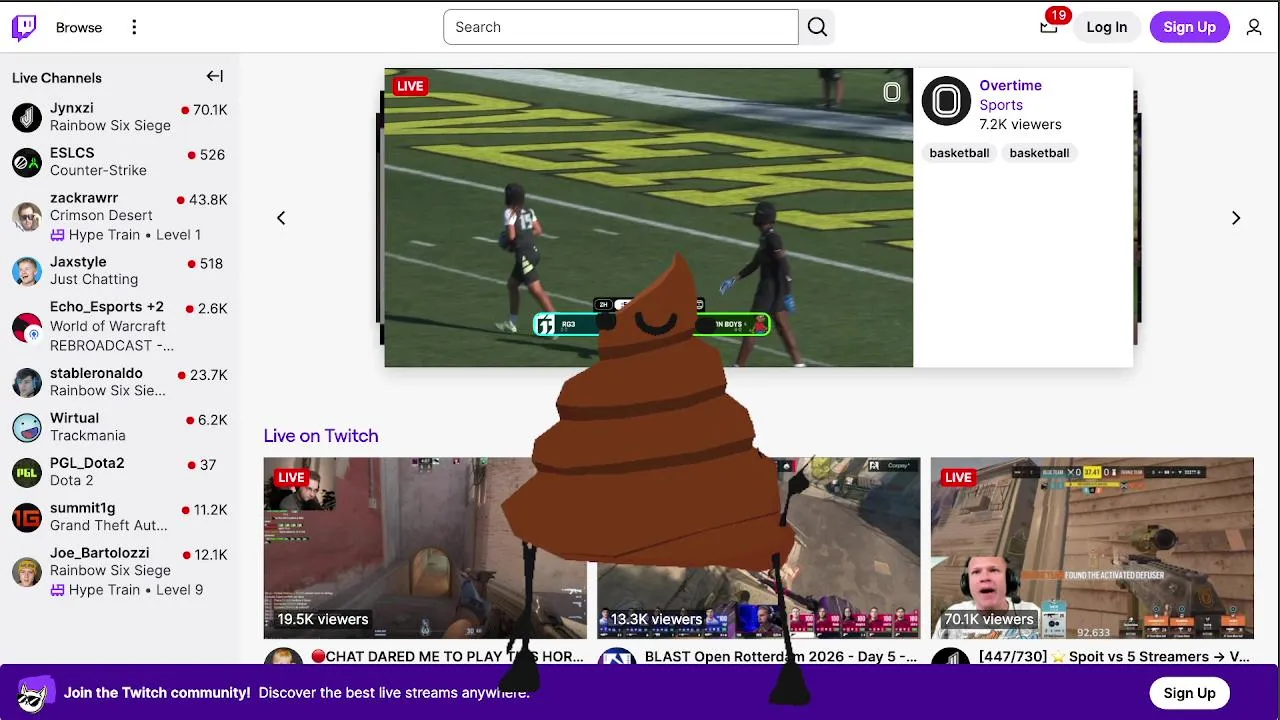The image size is (1280, 720).
Task: Open the stream thumbnail with 19.5K viewers
Action: tap(425, 548)
